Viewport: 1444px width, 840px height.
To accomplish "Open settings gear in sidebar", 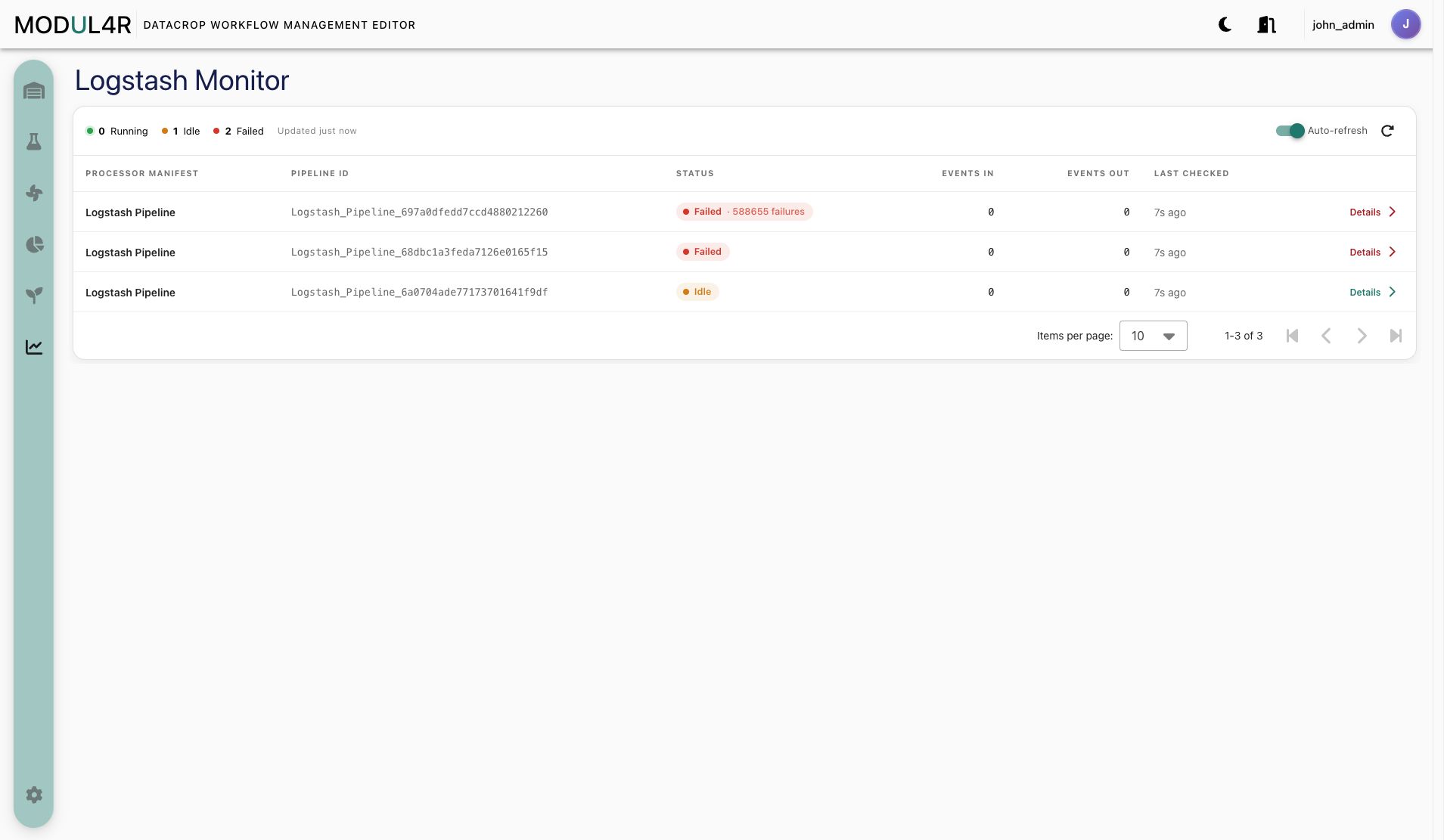I will pos(34,795).
